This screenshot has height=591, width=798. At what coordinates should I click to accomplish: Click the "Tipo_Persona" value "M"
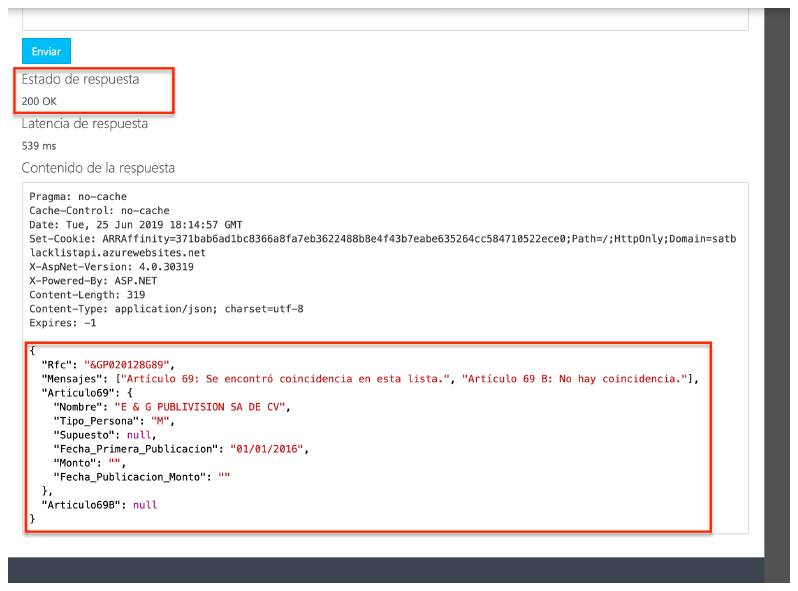coord(160,421)
